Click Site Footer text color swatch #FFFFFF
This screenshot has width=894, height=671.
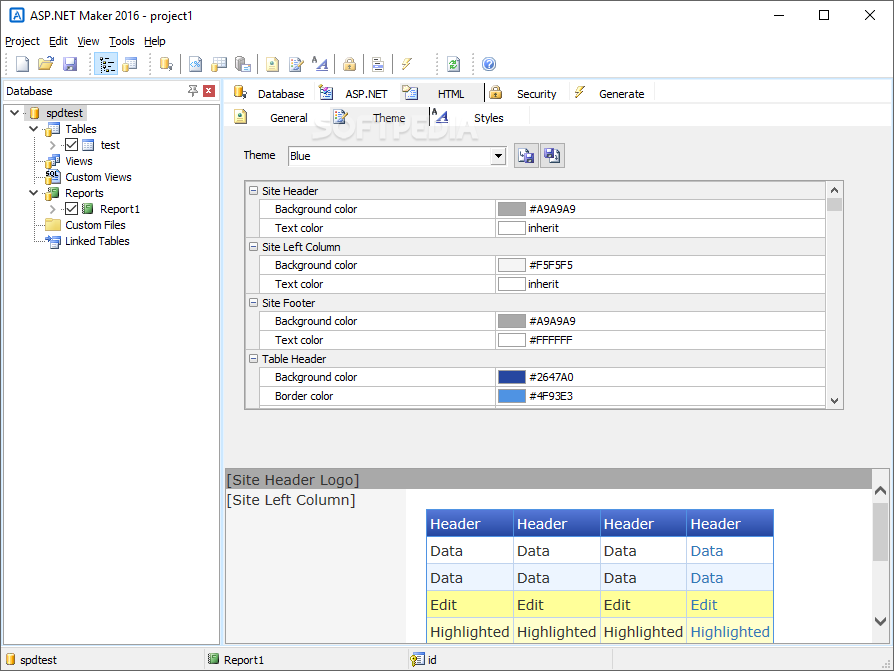coord(511,340)
